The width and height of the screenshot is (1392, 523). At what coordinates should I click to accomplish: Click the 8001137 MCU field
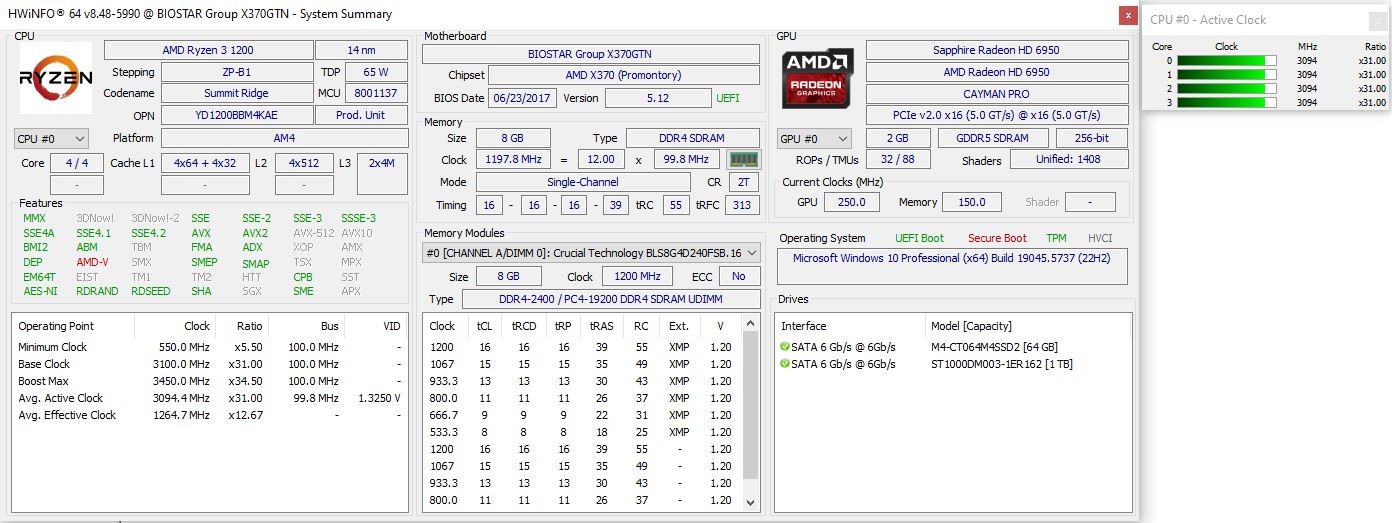click(376, 93)
